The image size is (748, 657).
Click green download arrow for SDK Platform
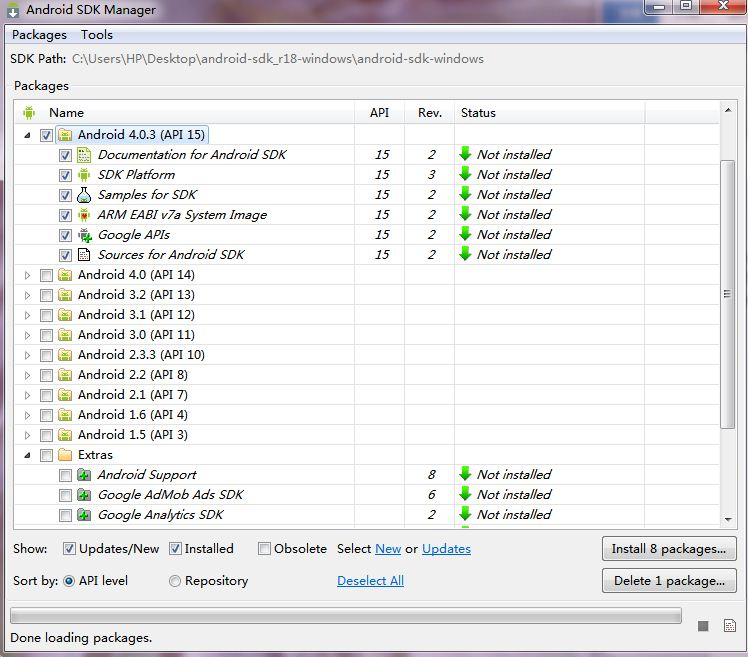465,174
